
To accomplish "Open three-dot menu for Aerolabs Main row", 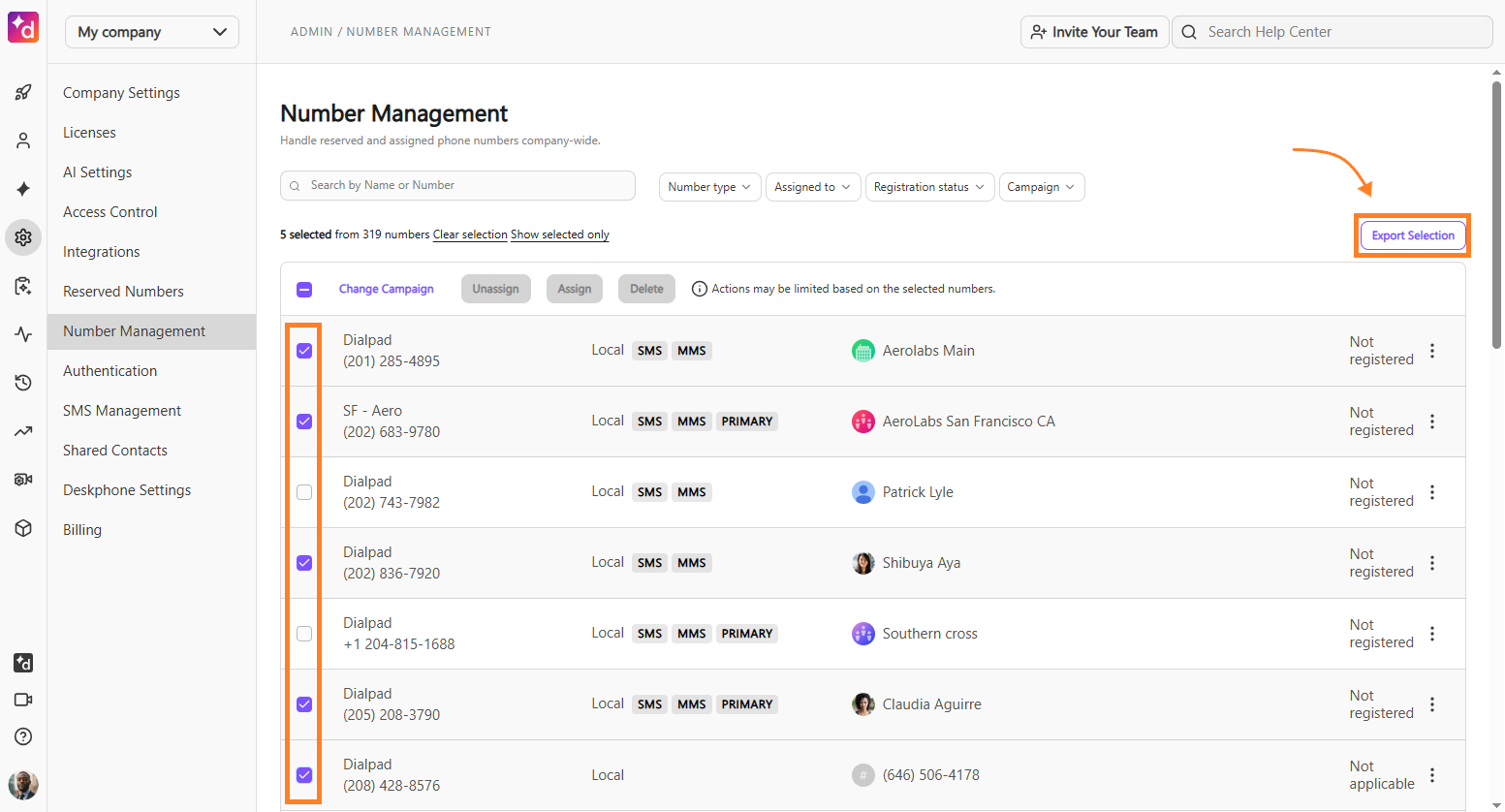I will click(x=1432, y=351).
